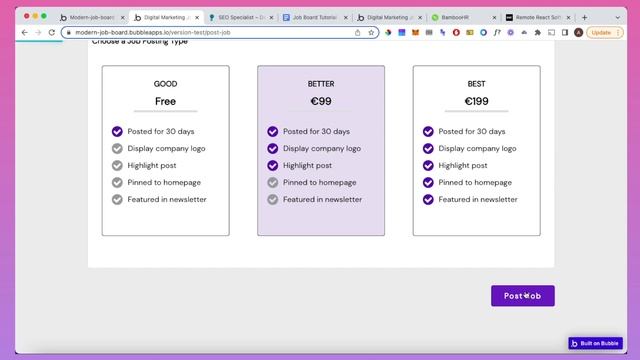Click the Update button in Chrome toolbar
Image resolution: width=640 pixels, height=360 pixels.
(601, 32)
